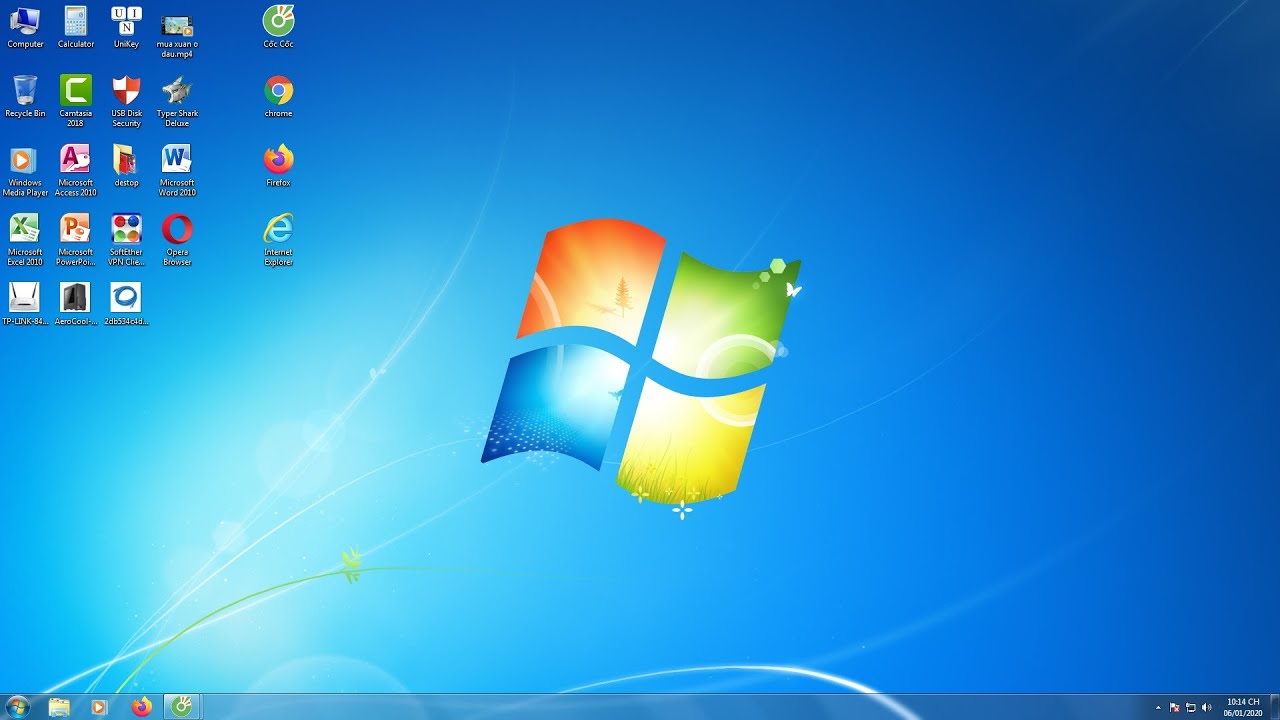Switch to Cốc Cốc in the taskbar
The image size is (1280, 720).
182,707
